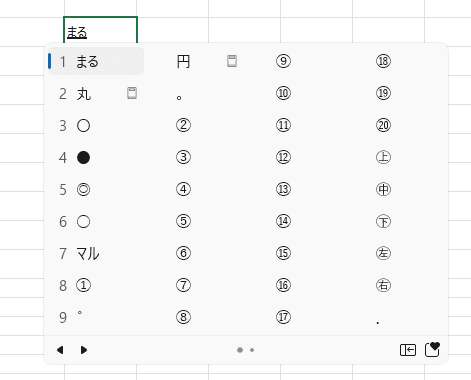This screenshot has width=471, height=380.
Task: Select the double circle ◎ candidate
Action: click(83, 190)
